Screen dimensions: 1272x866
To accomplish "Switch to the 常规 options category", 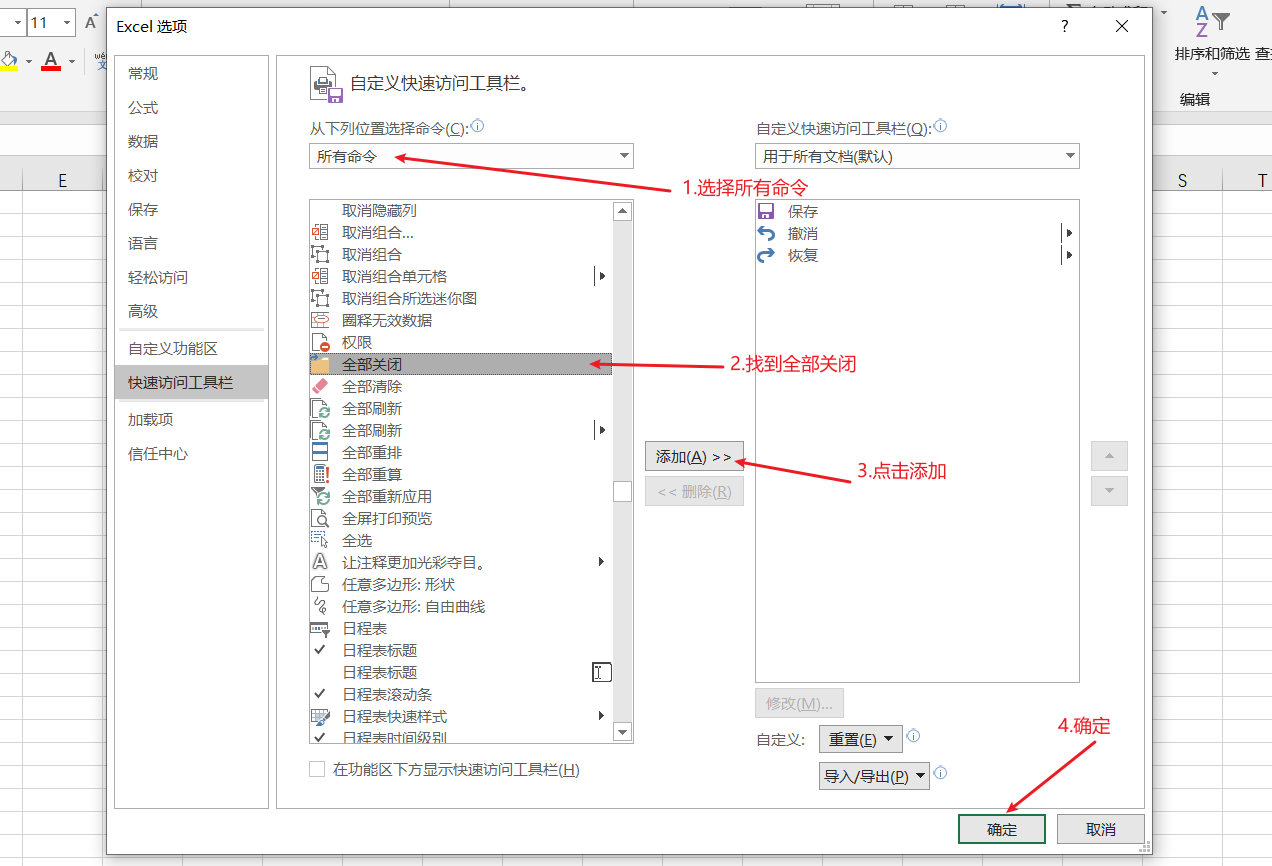I will tap(191, 73).
